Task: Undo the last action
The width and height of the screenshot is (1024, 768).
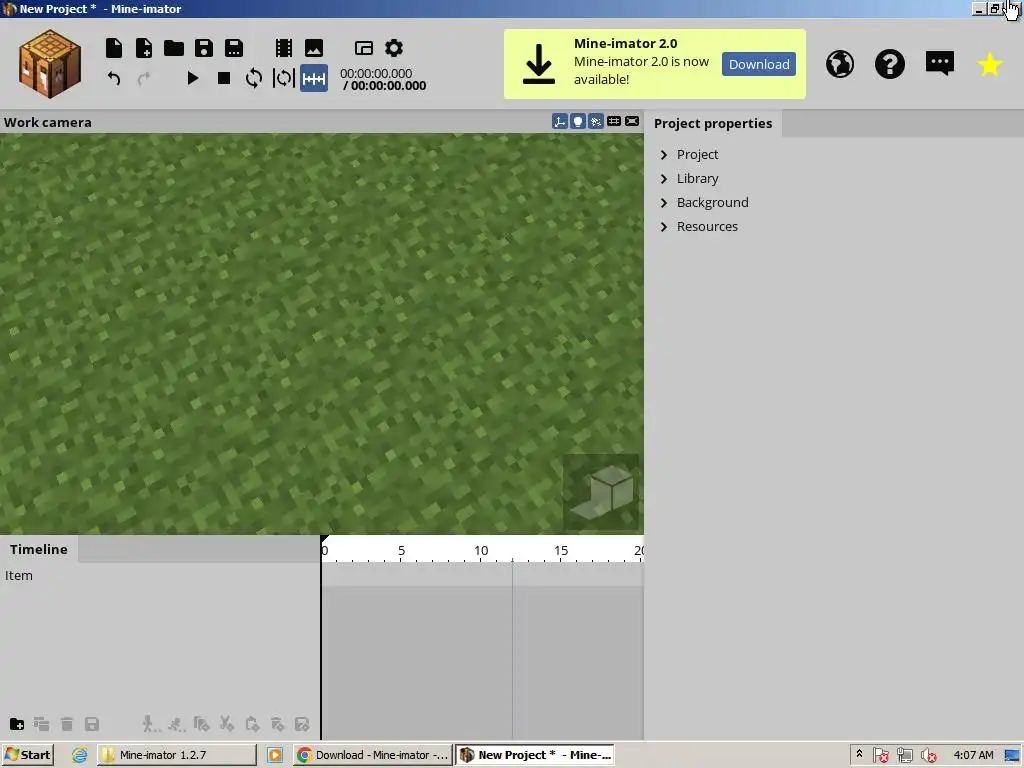Action: click(114, 78)
